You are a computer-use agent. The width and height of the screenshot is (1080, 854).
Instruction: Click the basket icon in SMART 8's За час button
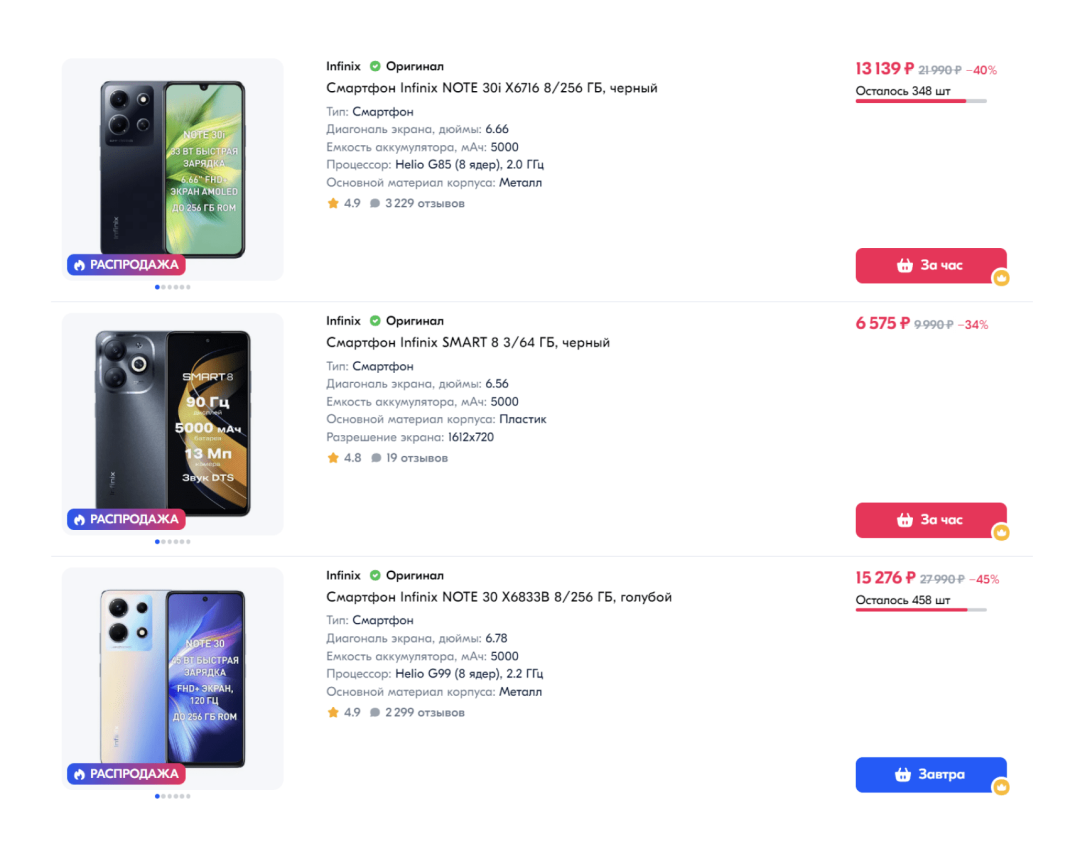coord(905,520)
